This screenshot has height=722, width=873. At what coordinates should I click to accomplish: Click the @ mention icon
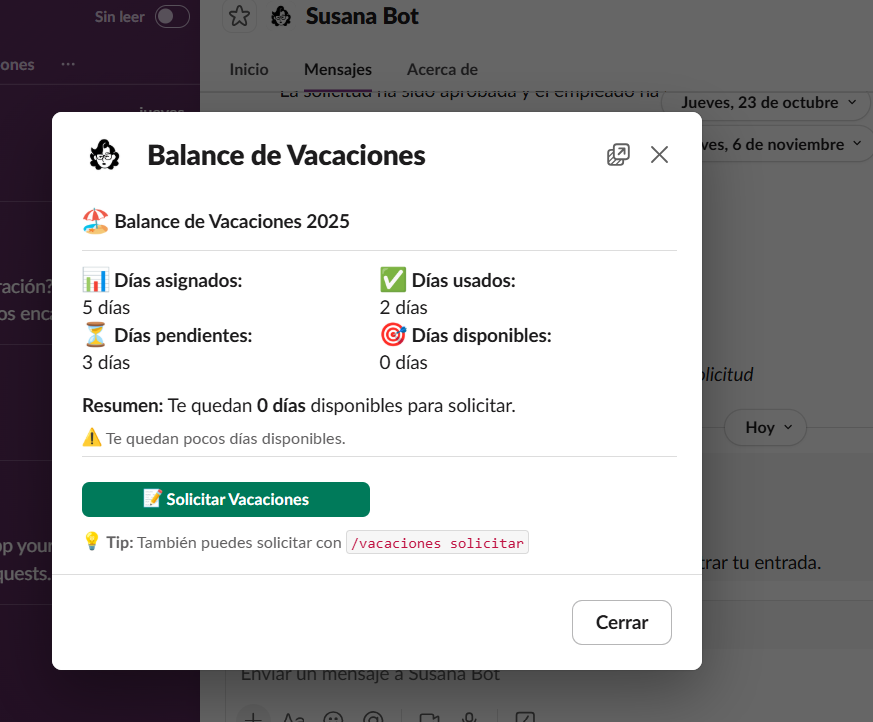(x=372, y=717)
